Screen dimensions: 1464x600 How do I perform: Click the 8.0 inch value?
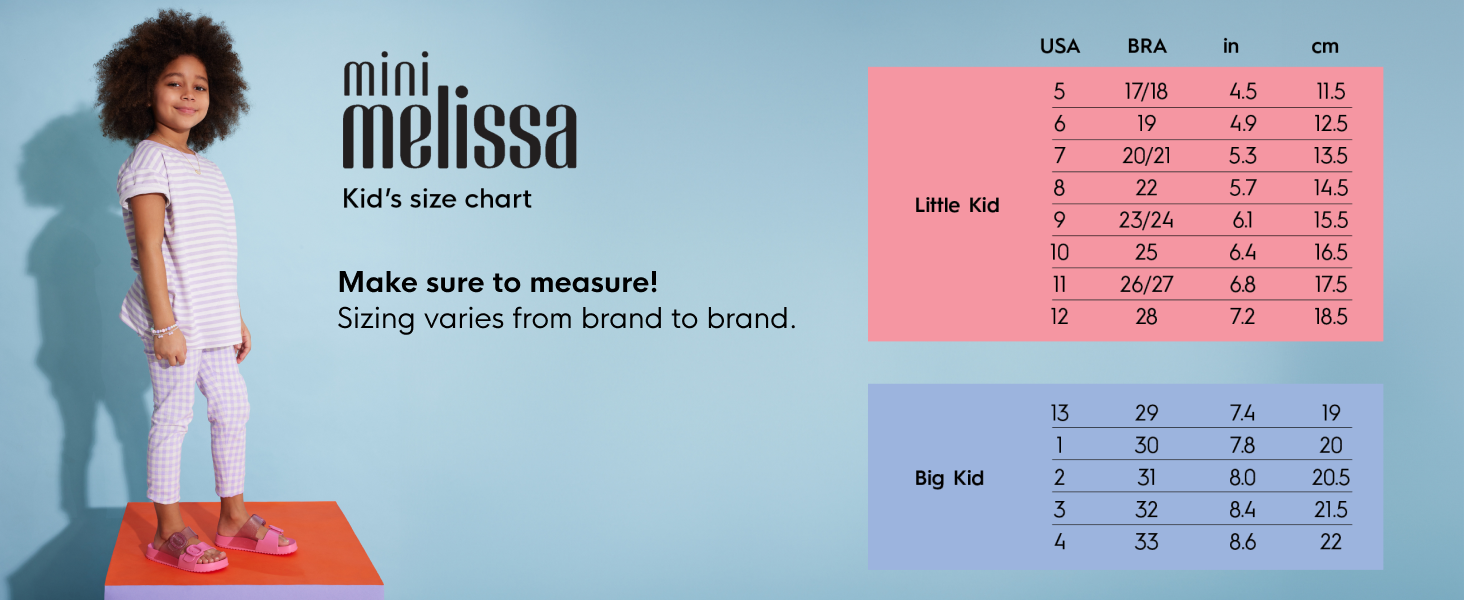(x=1242, y=477)
